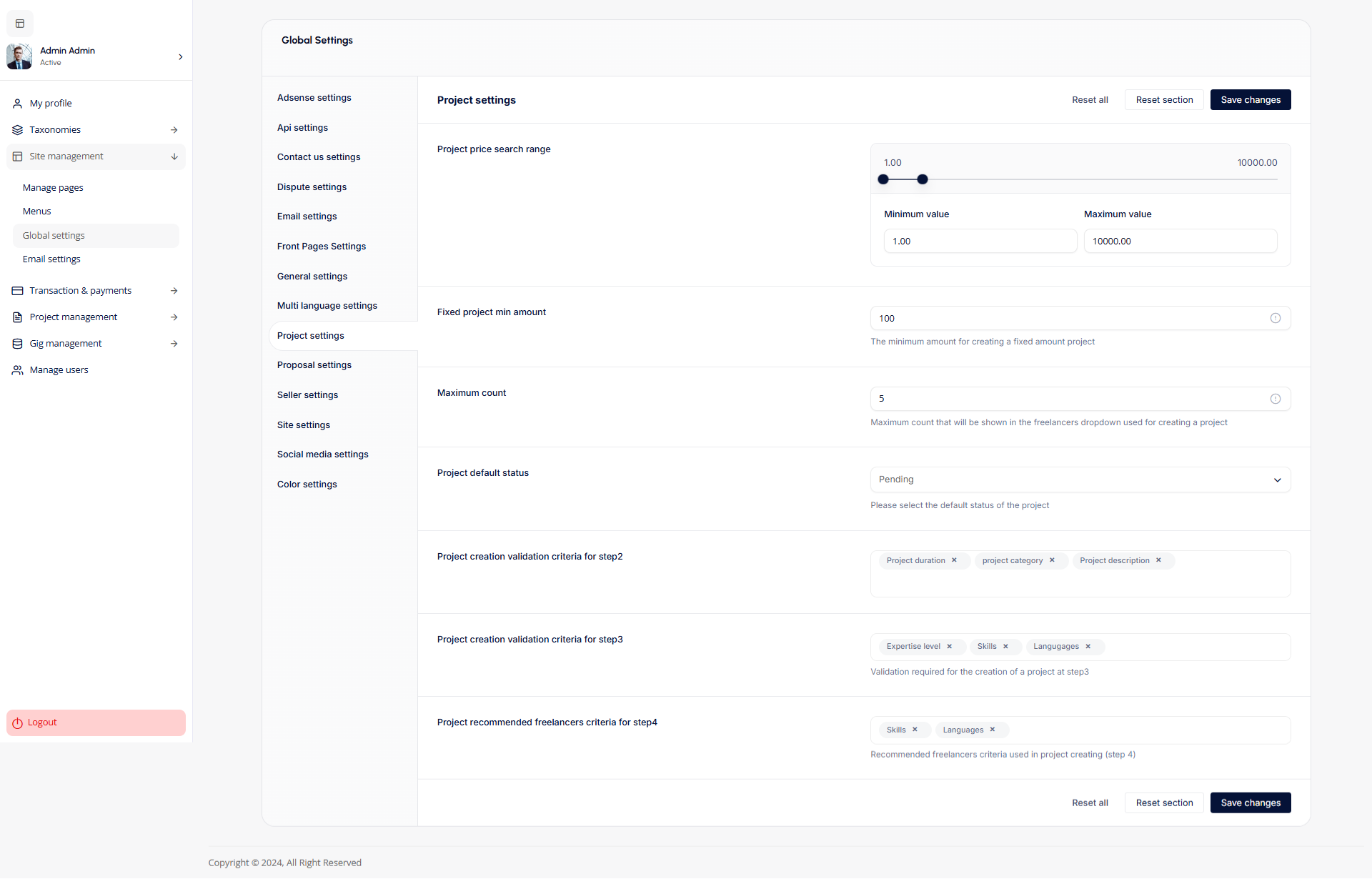This screenshot has height=879, width=1372.
Task: Open the Project default status dropdown
Action: tap(1080, 480)
